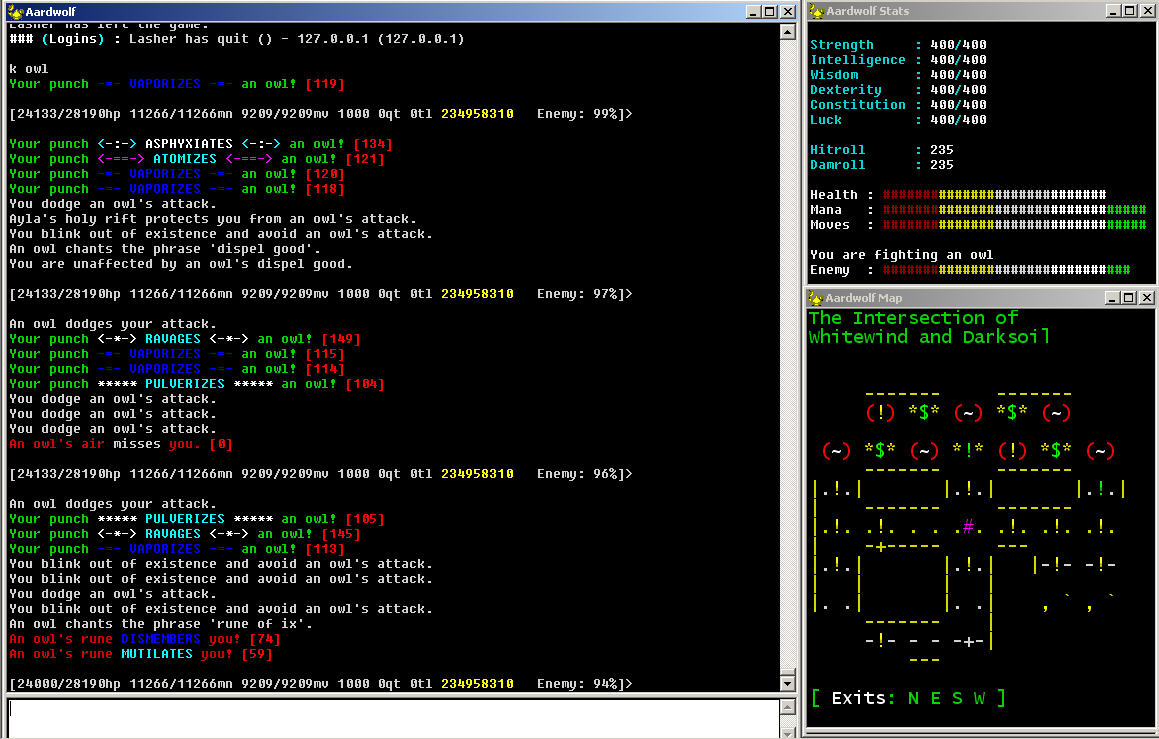
Task: Maximize the Aardwolf Stats window
Action: pos(1129,11)
